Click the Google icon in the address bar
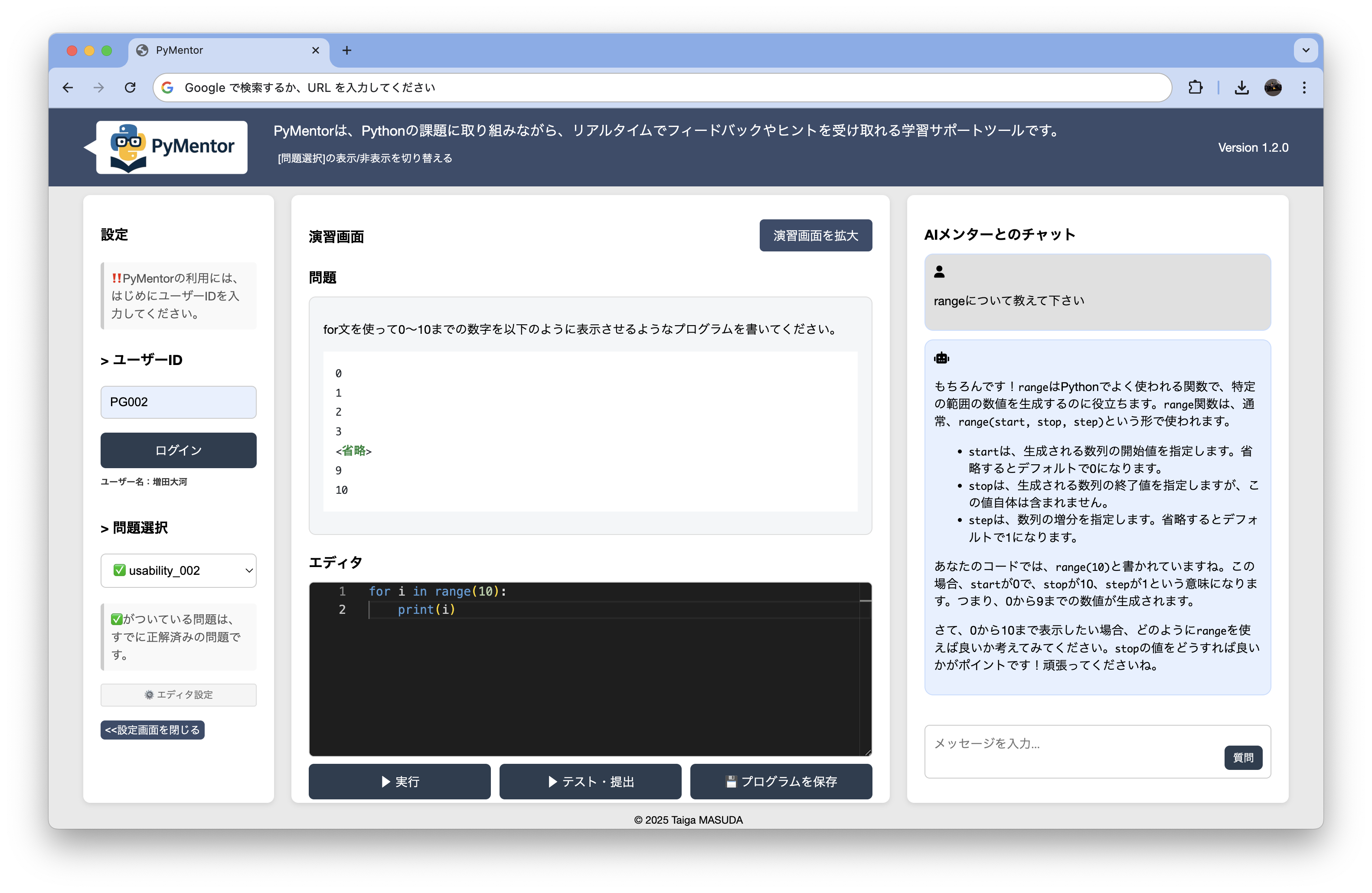The image size is (1372, 893). [168, 88]
